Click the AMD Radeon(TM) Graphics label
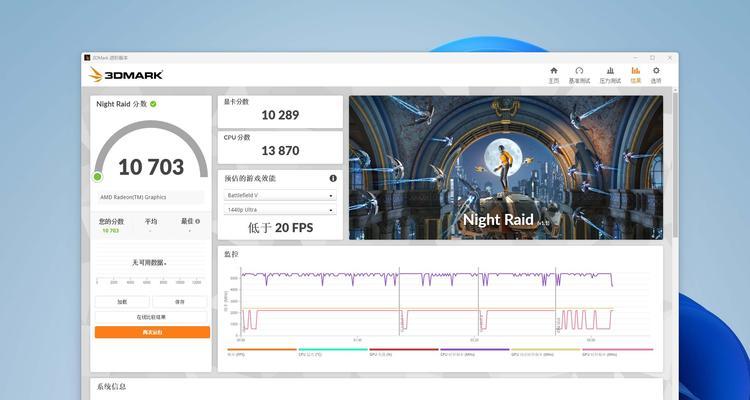The width and height of the screenshot is (750, 400). pos(133,197)
